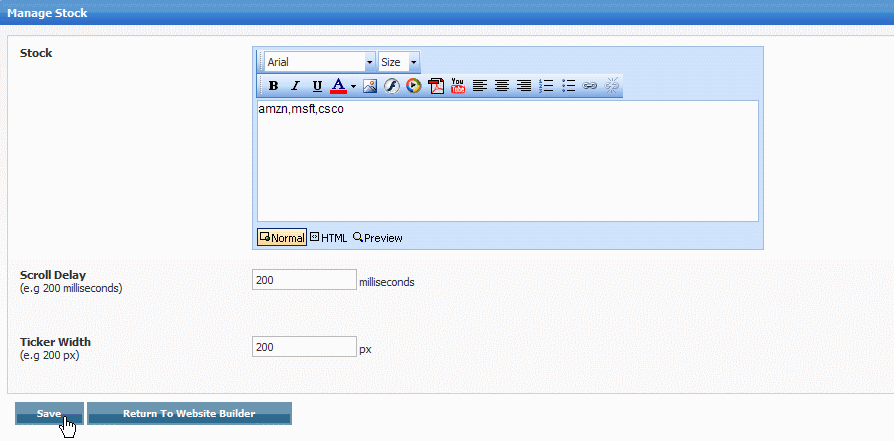
Task: Switch to Normal editing mode
Action: pyautogui.click(x=282, y=237)
